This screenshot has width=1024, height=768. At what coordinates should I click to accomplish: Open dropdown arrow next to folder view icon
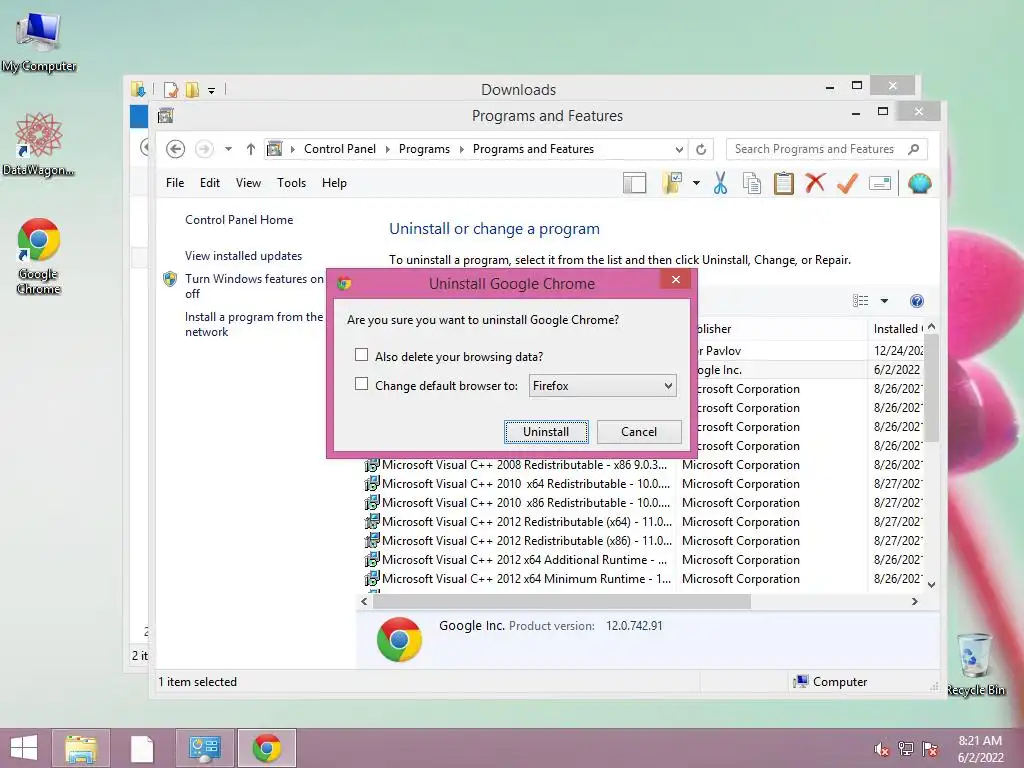(x=696, y=184)
